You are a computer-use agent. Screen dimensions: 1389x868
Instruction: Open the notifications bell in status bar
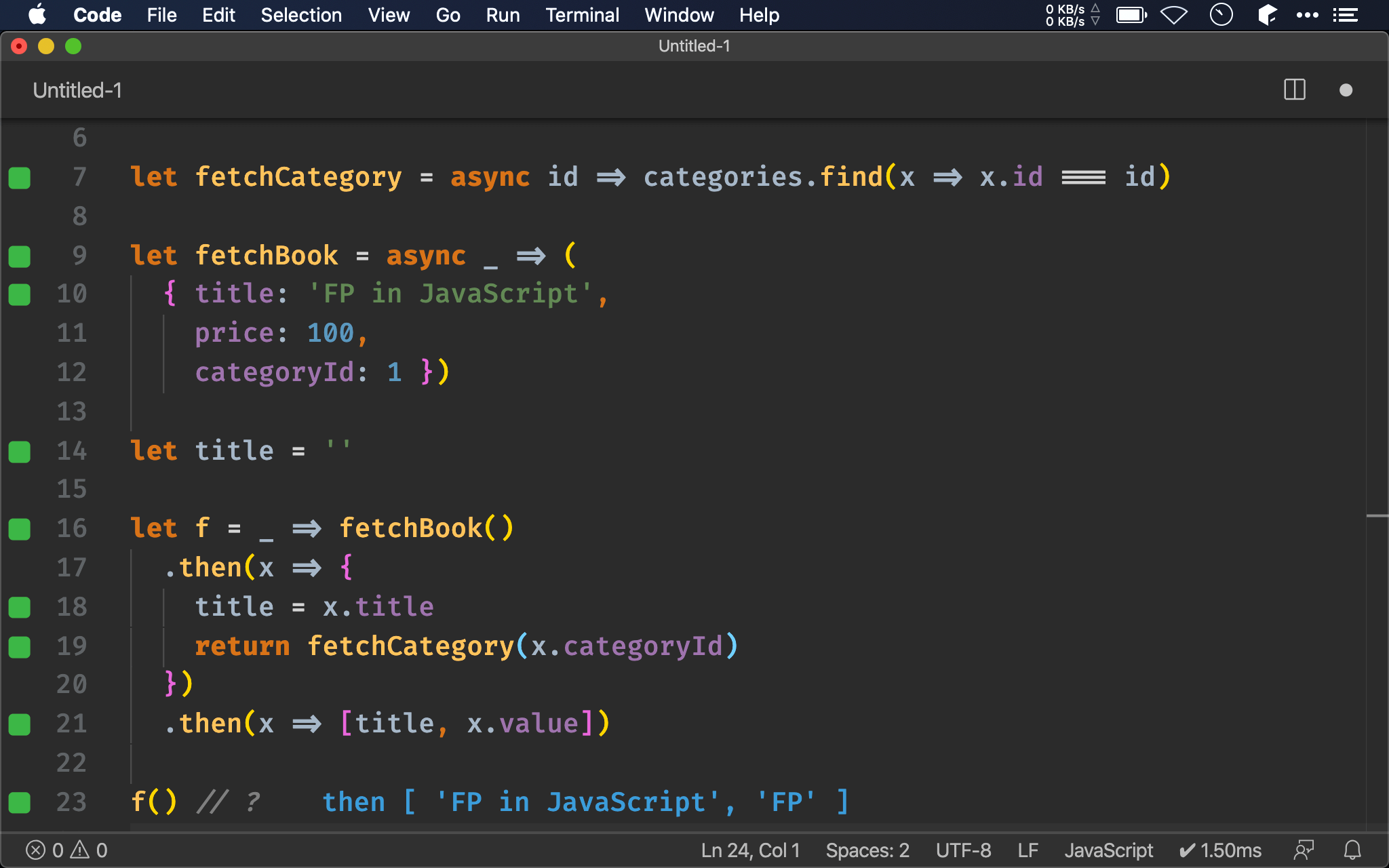pyautogui.click(x=1352, y=850)
